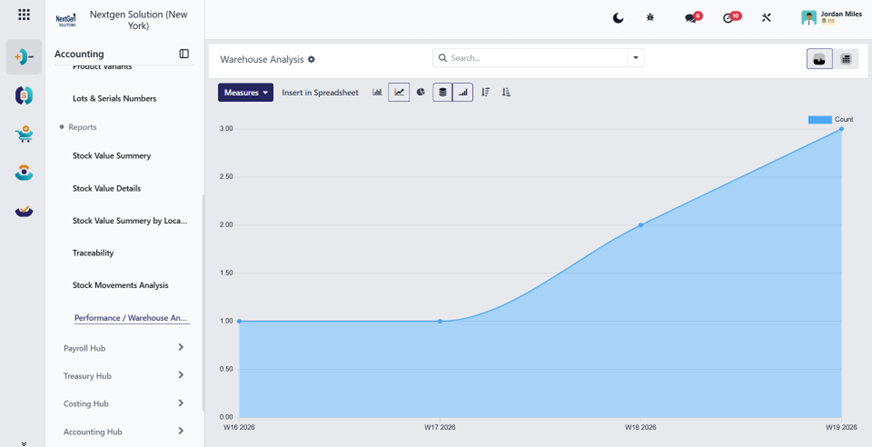The image size is (872, 447).
Task: Open Traceability report
Action: click(93, 253)
